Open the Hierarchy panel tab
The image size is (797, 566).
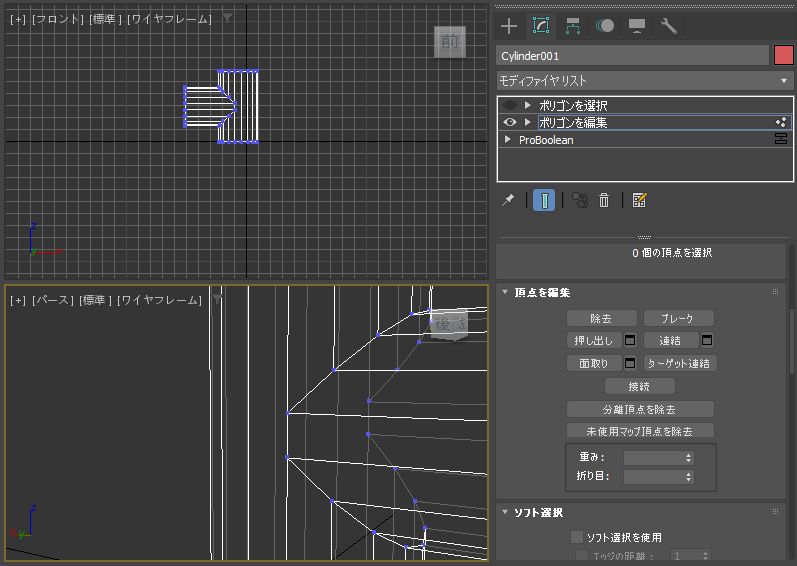(573, 25)
